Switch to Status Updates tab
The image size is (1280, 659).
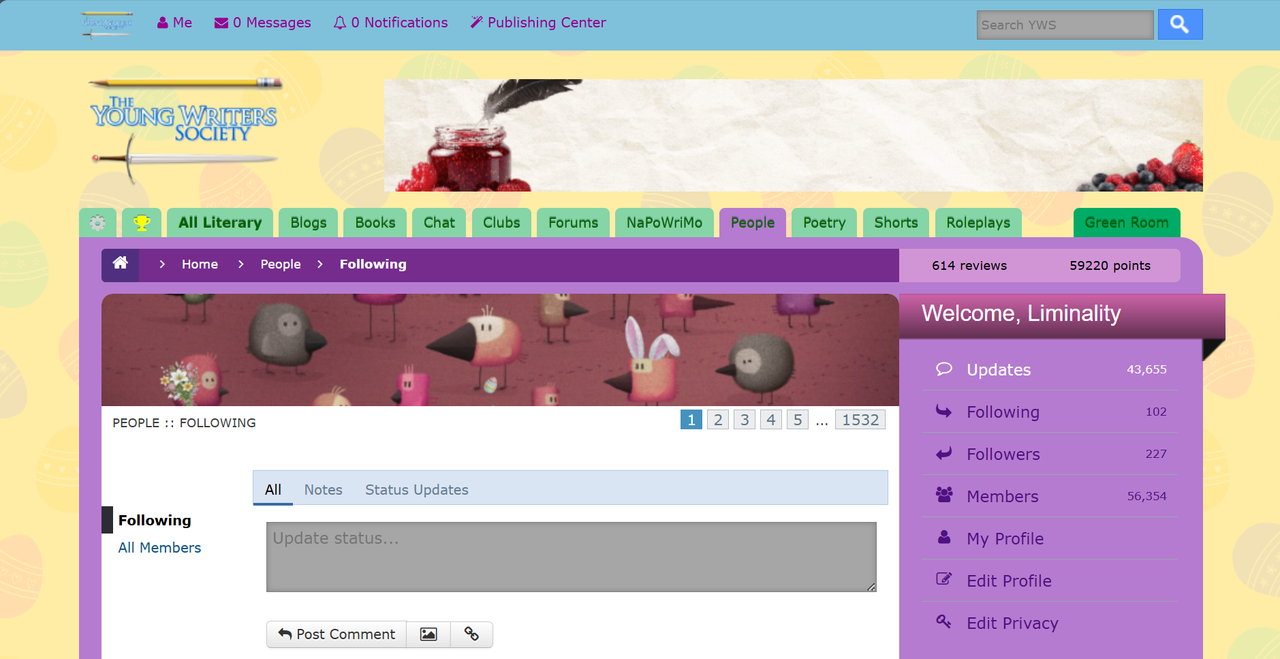point(417,489)
